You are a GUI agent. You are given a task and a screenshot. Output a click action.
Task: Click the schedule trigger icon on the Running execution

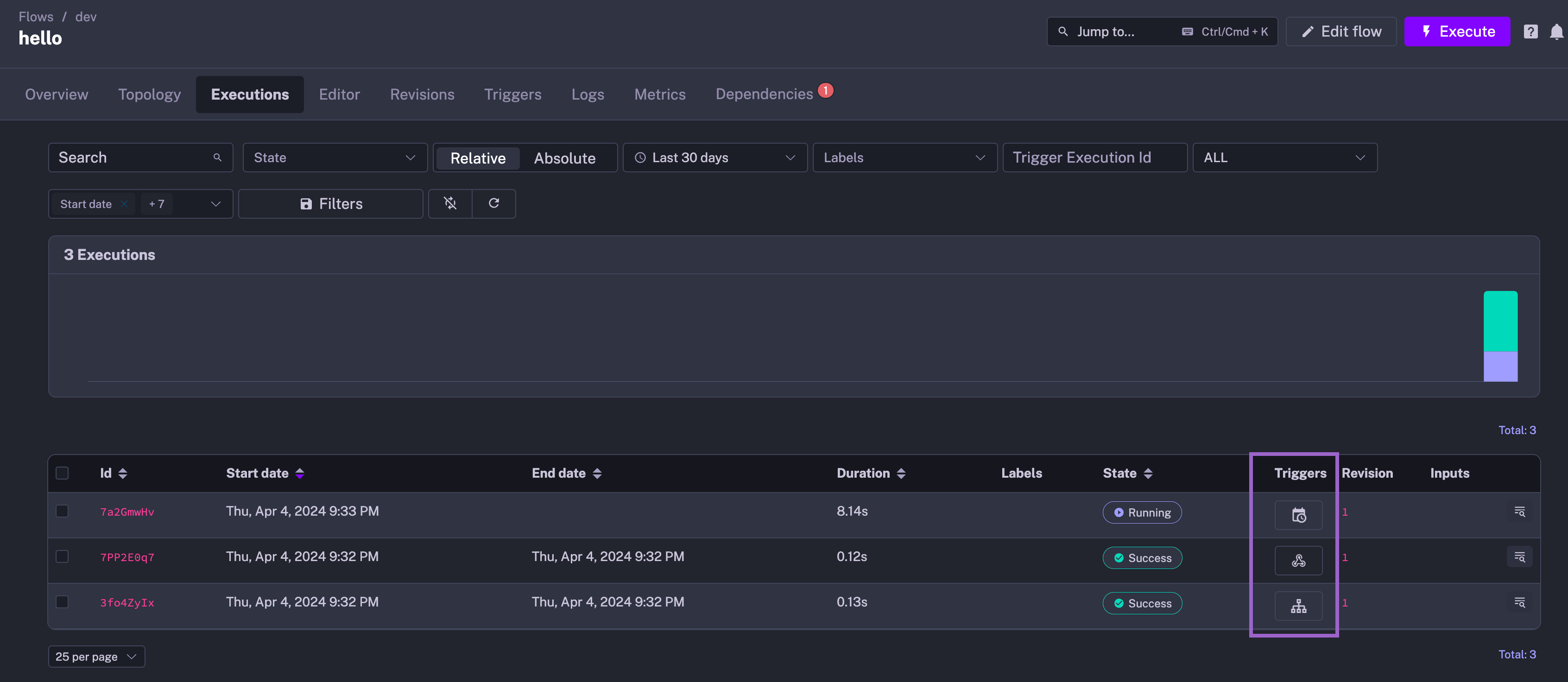click(1298, 515)
